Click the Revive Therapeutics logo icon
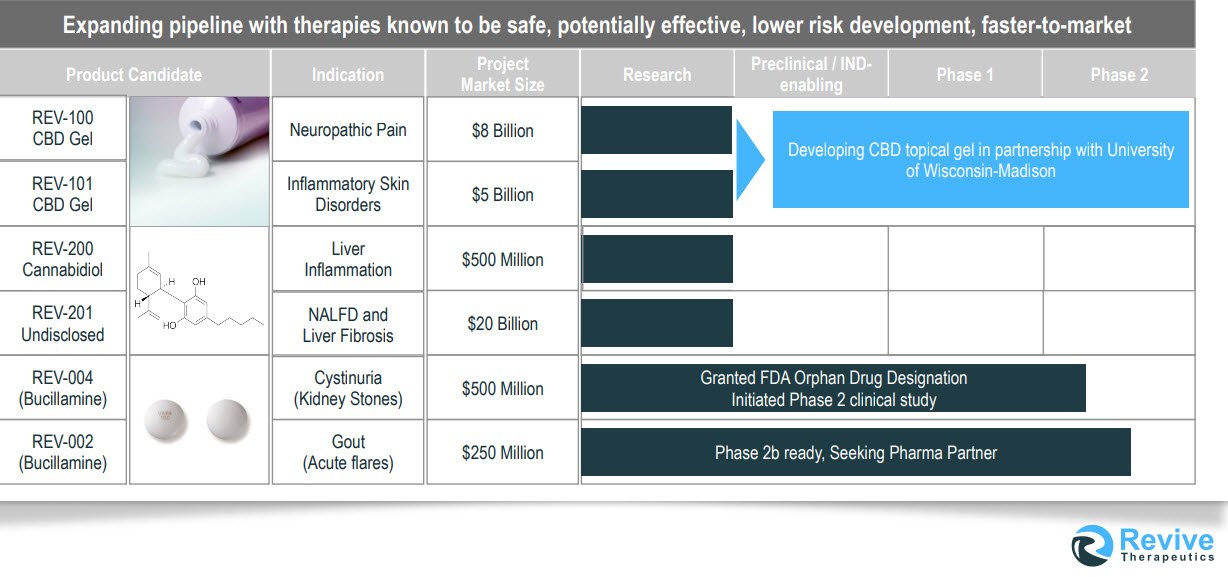Viewport: 1228px width, 577px height. (1091, 545)
